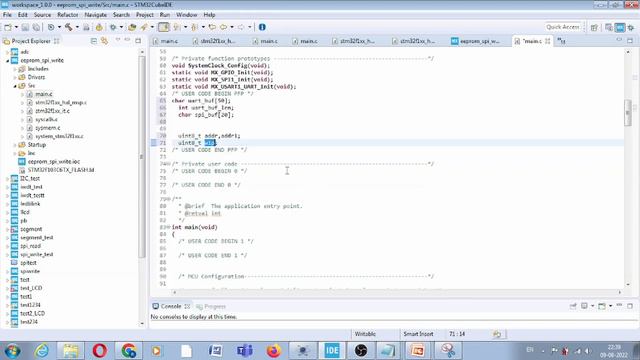Click the Quick Access search field
640x360 pixels.
click(562, 27)
